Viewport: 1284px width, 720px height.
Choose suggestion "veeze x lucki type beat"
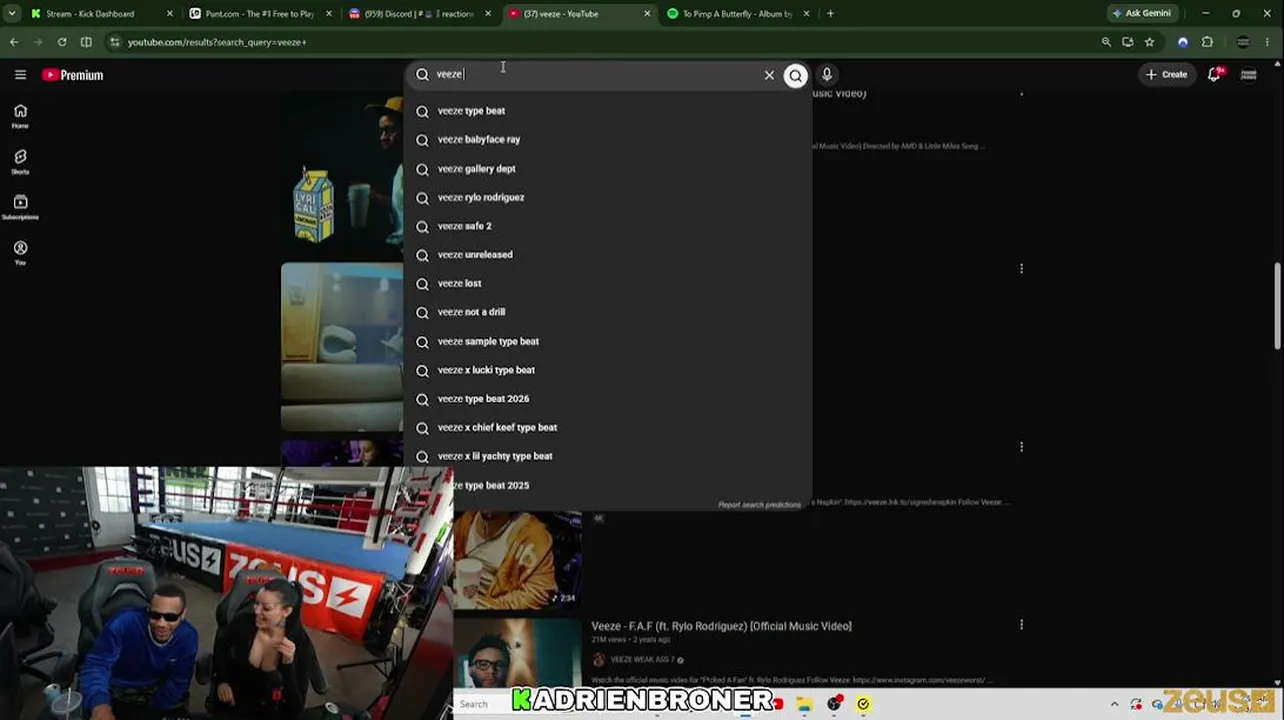point(608,370)
